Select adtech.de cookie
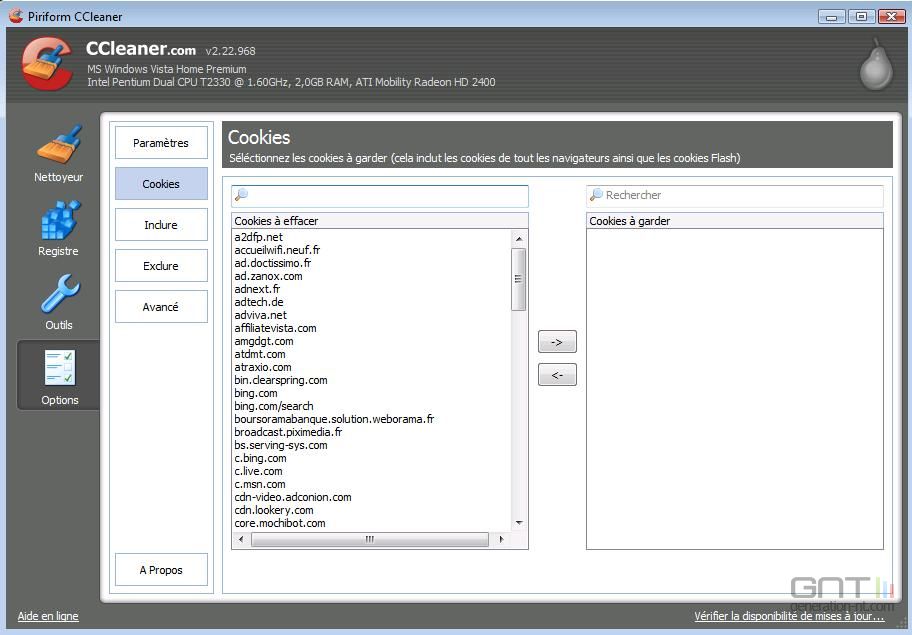 pos(259,302)
